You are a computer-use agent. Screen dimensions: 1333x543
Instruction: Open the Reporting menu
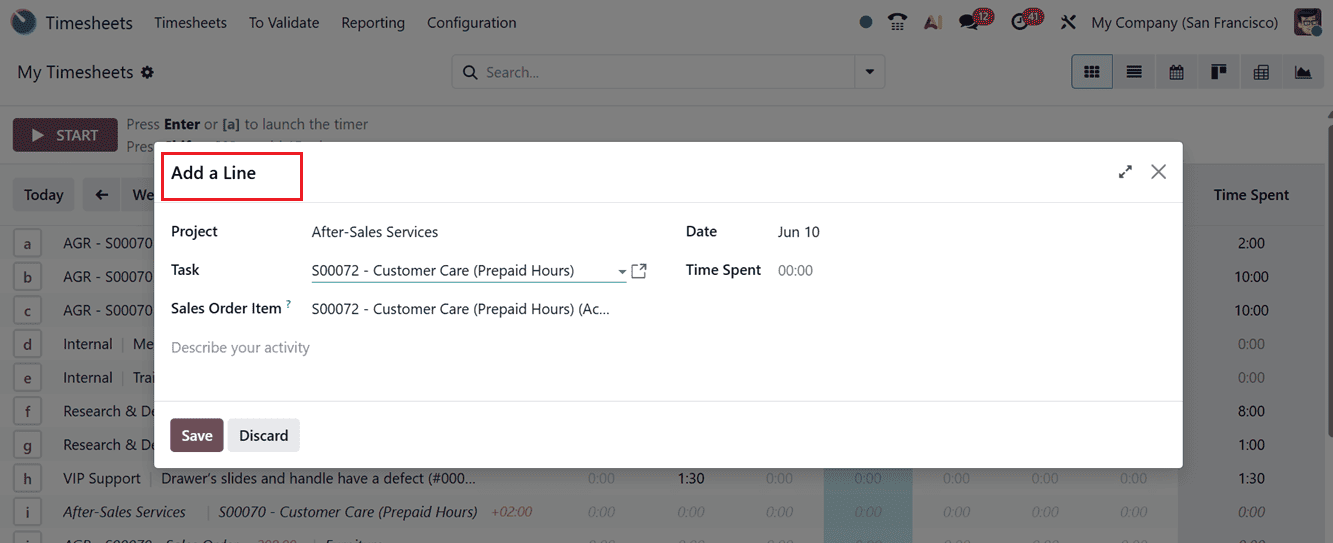[x=373, y=22]
